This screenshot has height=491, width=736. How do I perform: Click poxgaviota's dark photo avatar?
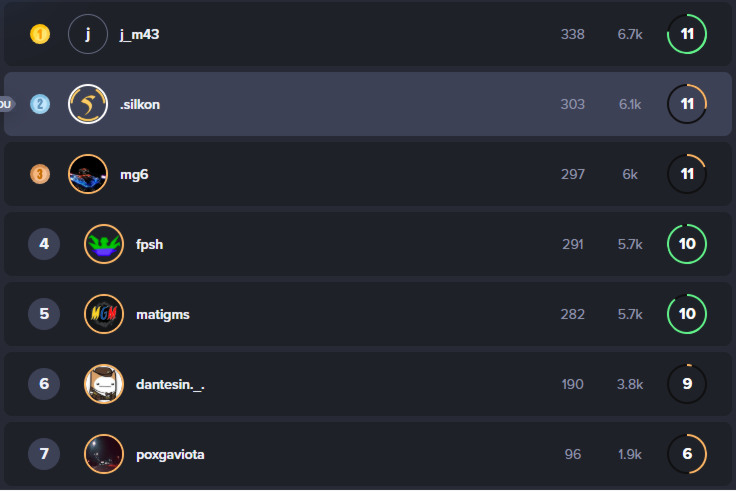coord(104,454)
